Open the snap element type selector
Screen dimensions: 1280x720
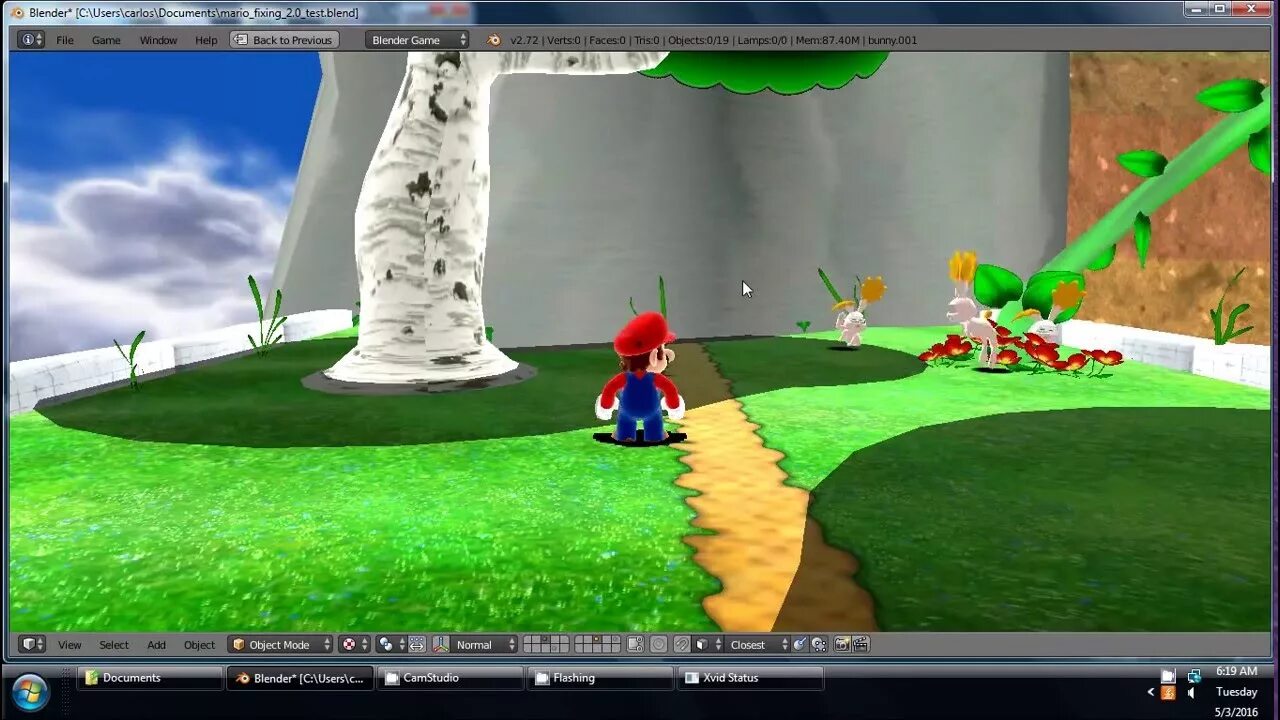(707, 645)
